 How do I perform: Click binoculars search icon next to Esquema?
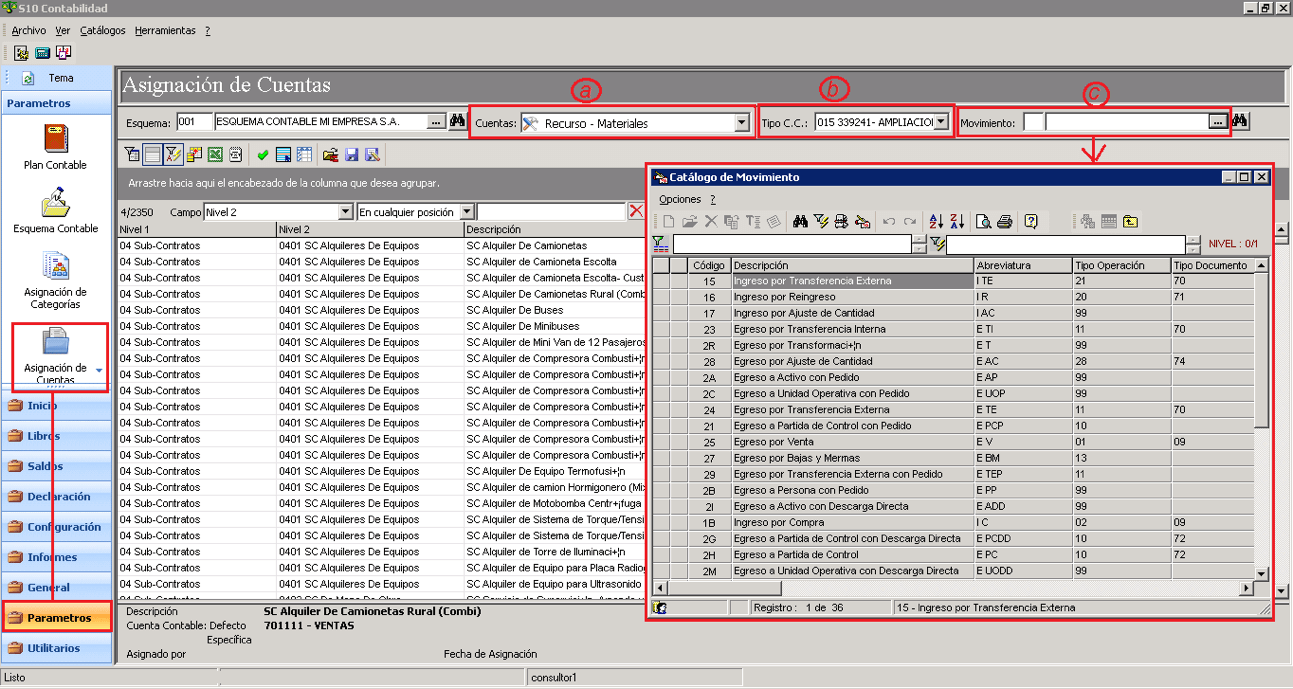(x=458, y=122)
